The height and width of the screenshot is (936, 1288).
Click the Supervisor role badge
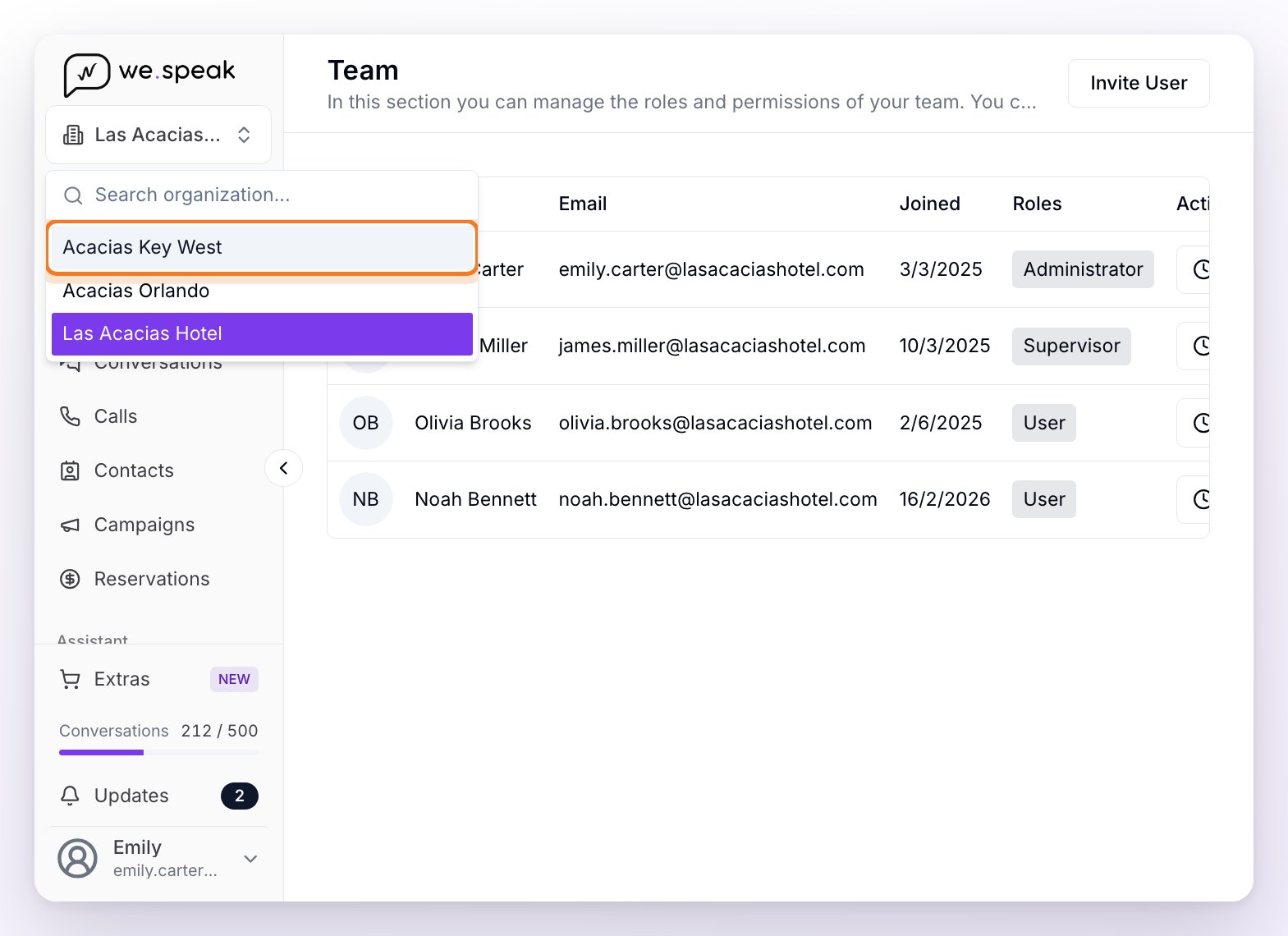coord(1071,346)
